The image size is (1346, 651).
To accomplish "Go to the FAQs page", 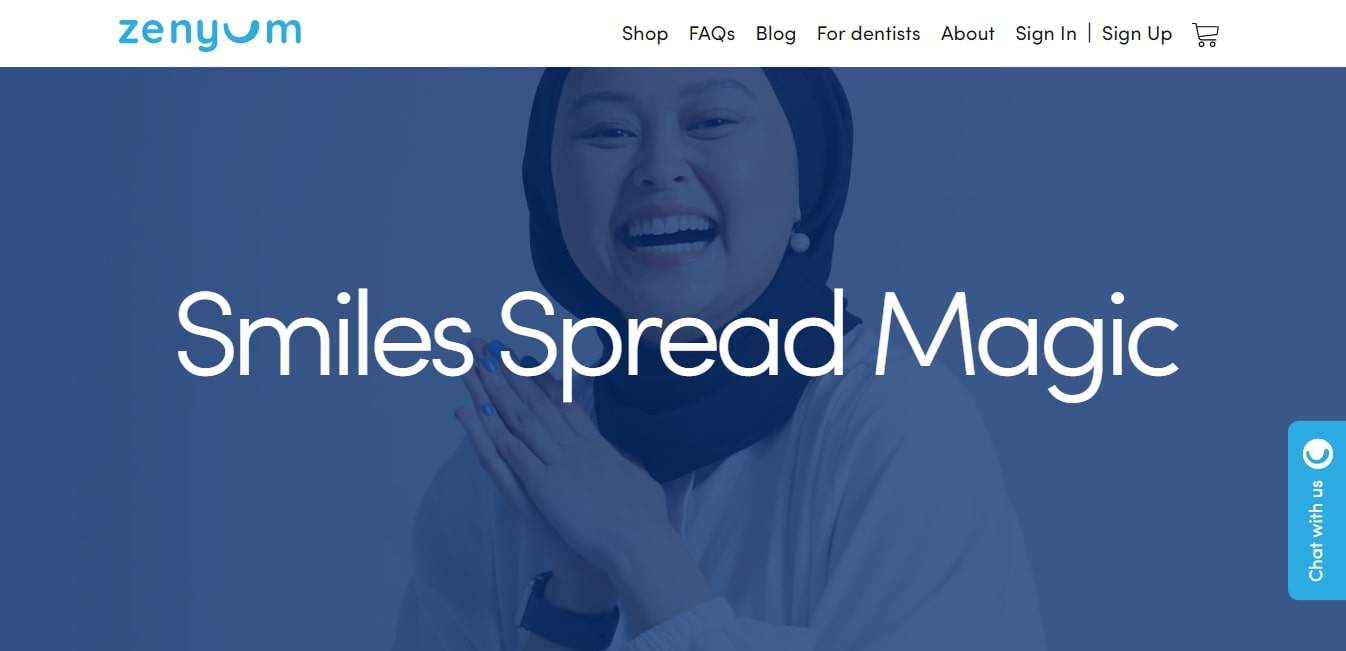I will (x=712, y=34).
